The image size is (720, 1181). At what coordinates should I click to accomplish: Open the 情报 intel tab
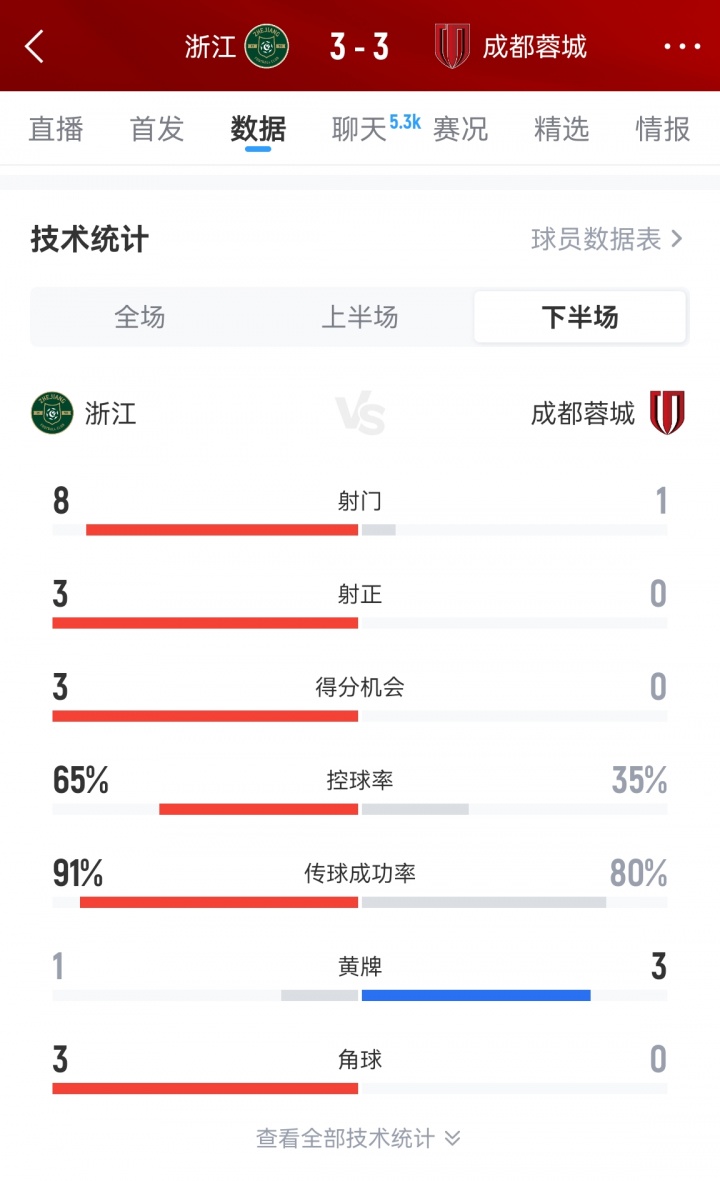coord(663,129)
